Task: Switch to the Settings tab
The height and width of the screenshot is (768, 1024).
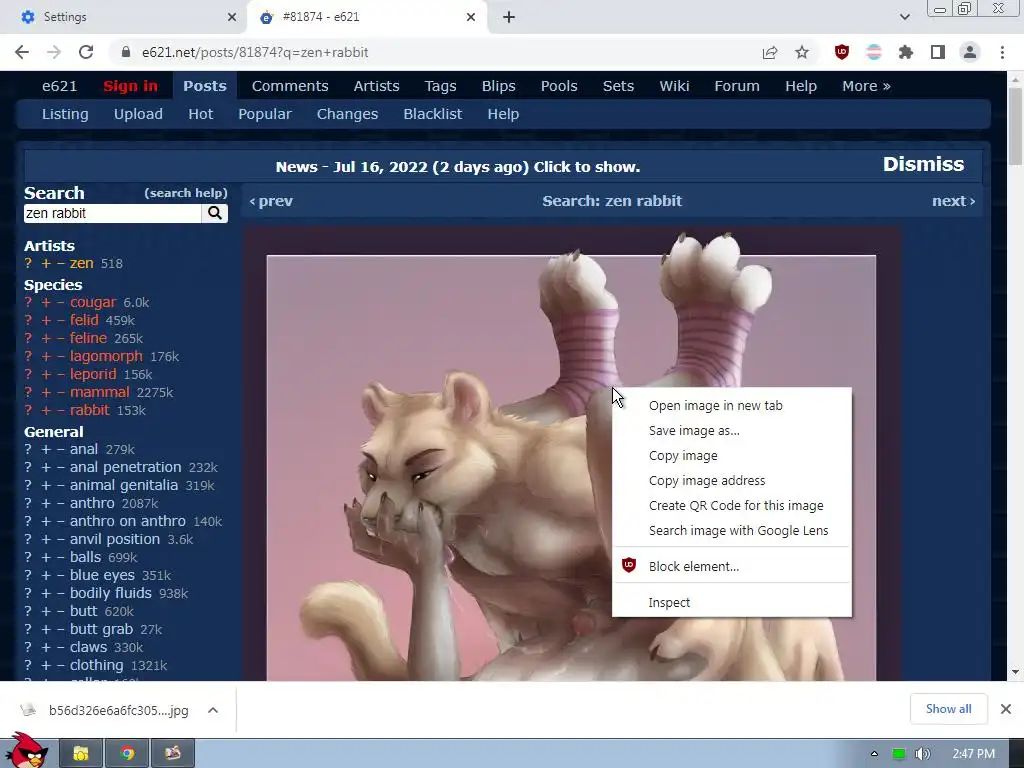Action: (121, 17)
